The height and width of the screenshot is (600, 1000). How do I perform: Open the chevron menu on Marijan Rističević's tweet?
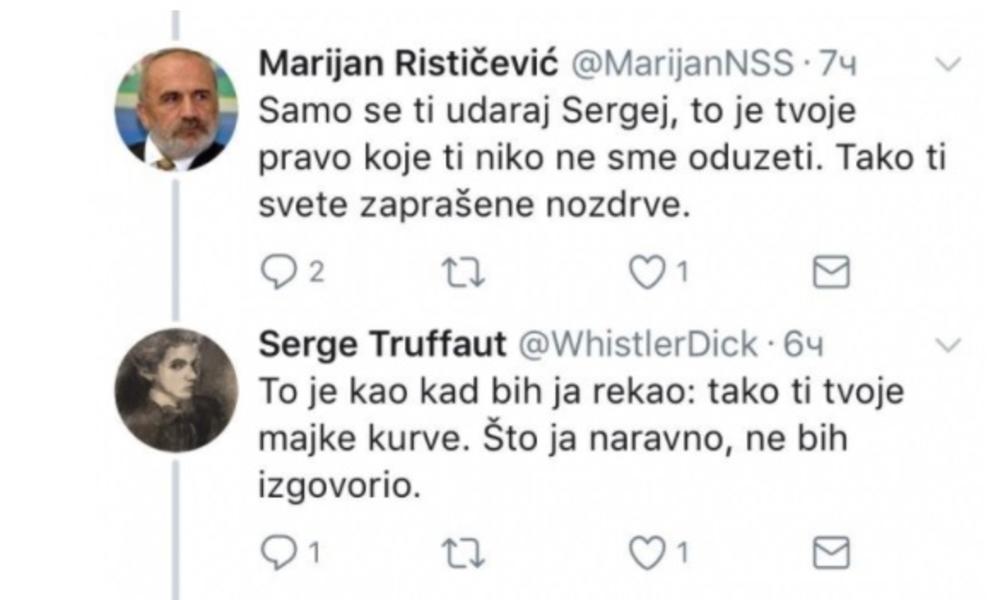click(945, 65)
